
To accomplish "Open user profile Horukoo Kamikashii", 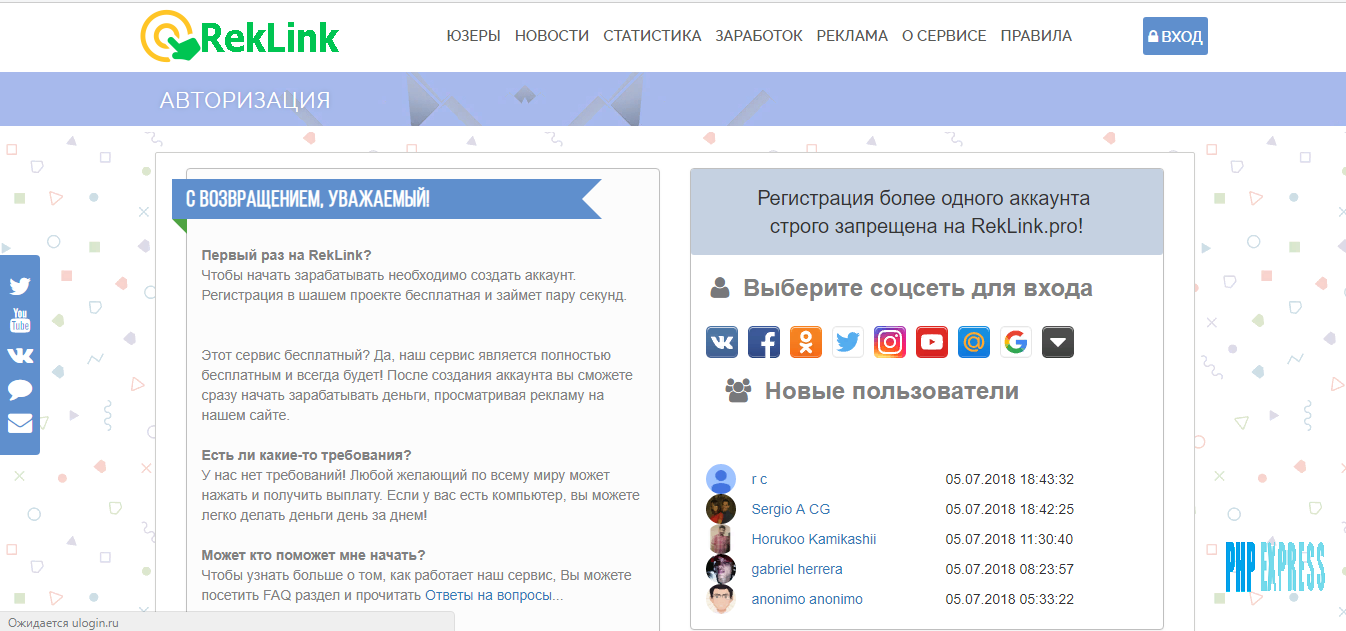I will (x=814, y=540).
